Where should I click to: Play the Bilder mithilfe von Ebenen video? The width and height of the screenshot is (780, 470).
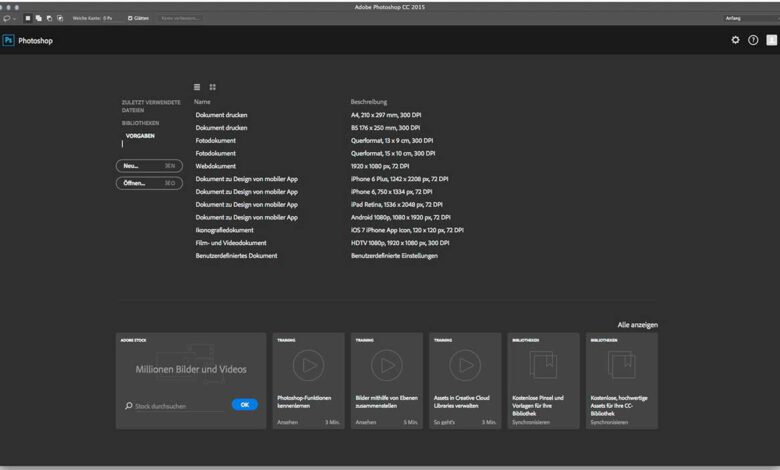pos(386,364)
